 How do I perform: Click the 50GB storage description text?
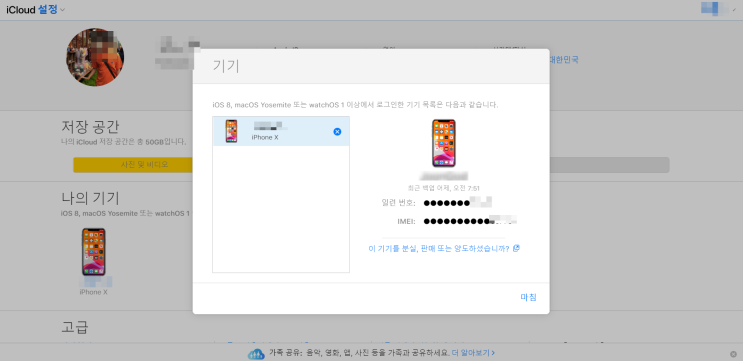[124, 142]
